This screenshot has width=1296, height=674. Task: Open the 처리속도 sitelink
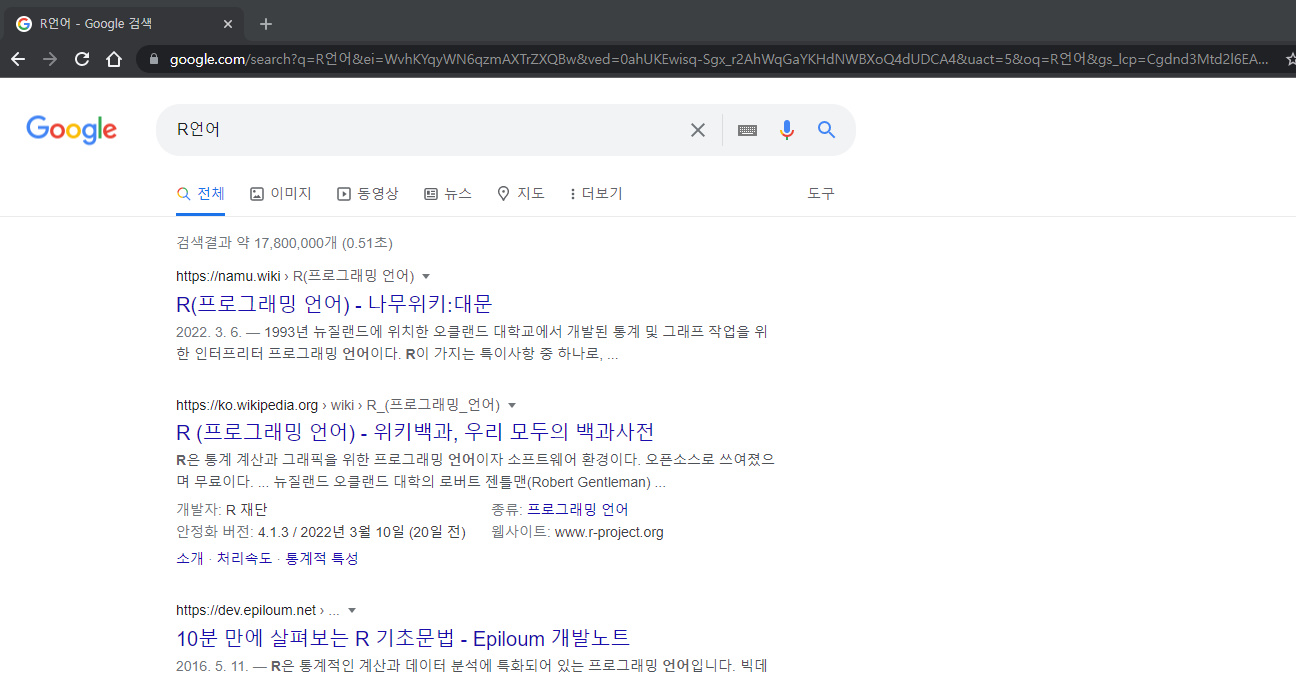pyautogui.click(x=244, y=558)
